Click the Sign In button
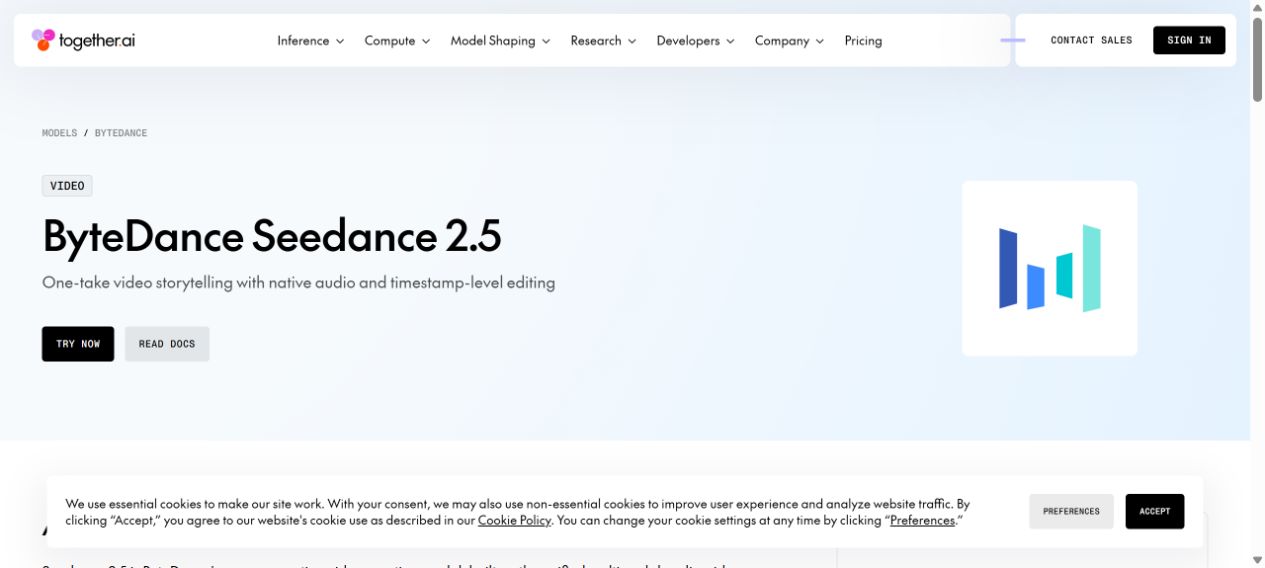 (x=1189, y=40)
